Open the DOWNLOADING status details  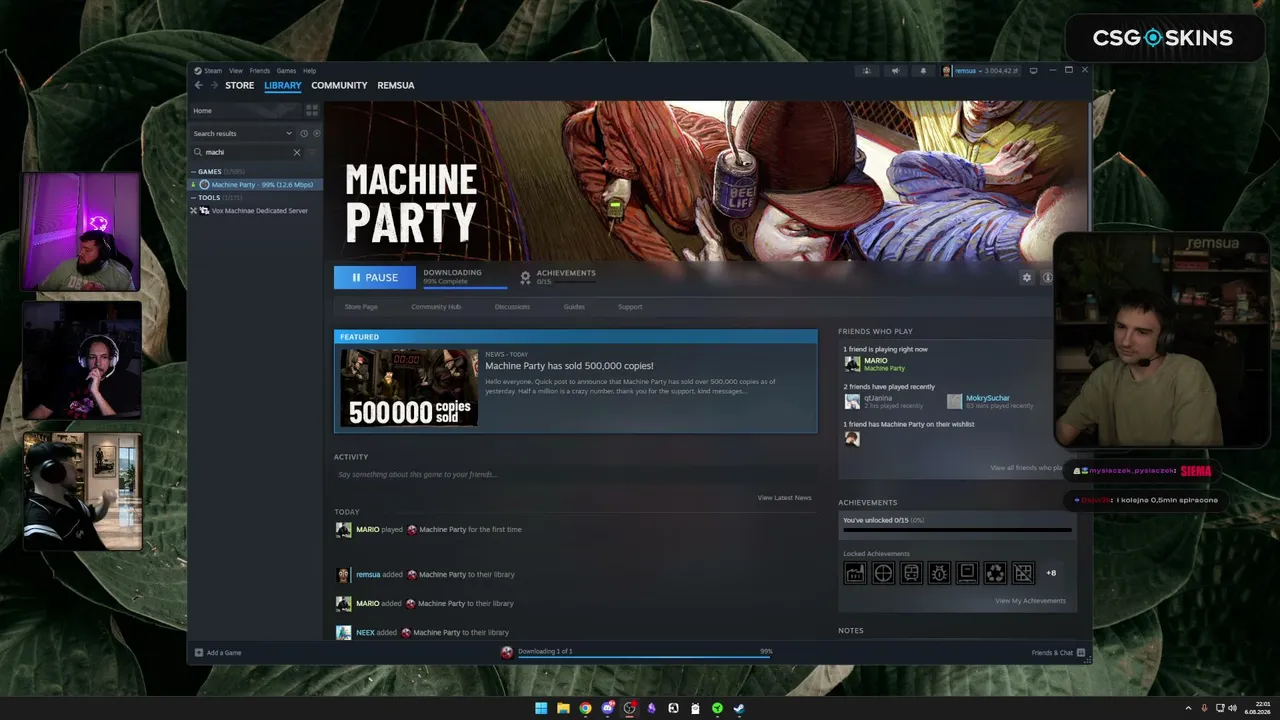tap(464, 277)
